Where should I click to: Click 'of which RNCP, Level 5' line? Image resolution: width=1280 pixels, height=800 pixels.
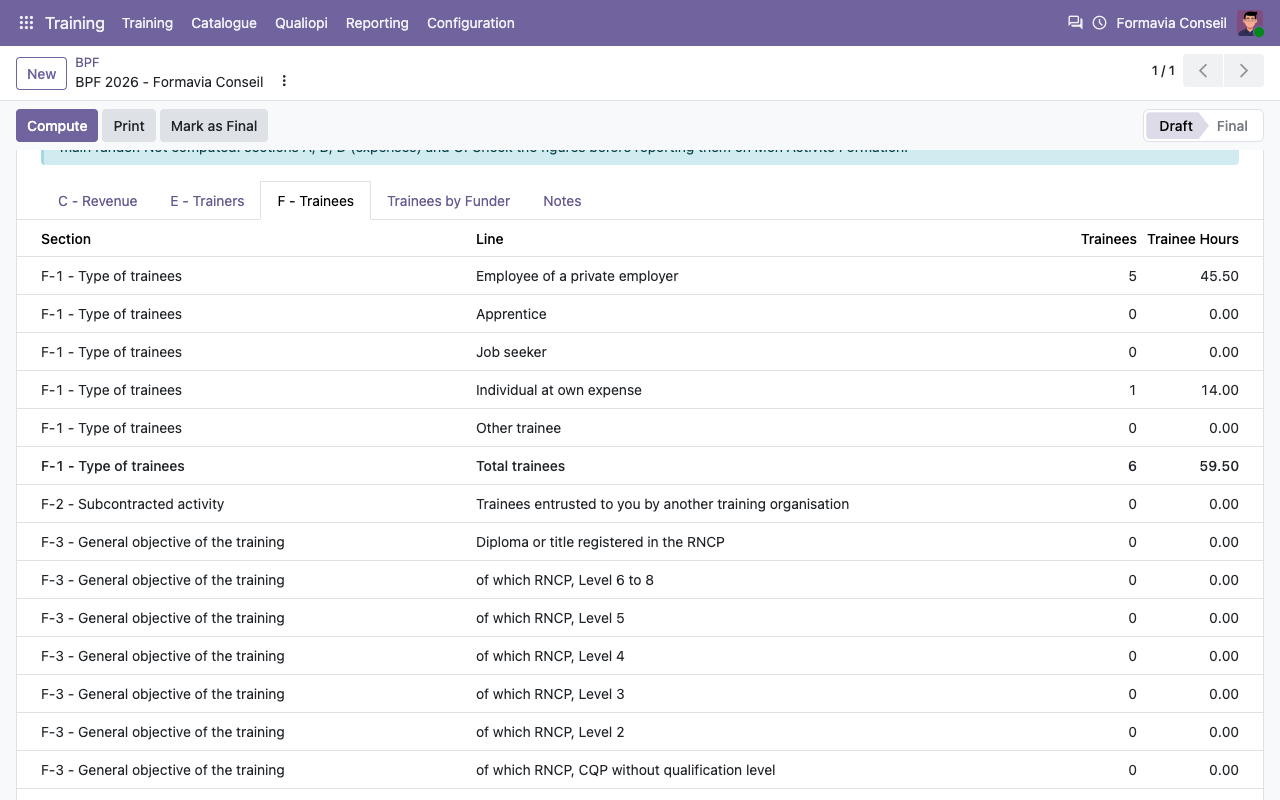click(x=550, y=618)
